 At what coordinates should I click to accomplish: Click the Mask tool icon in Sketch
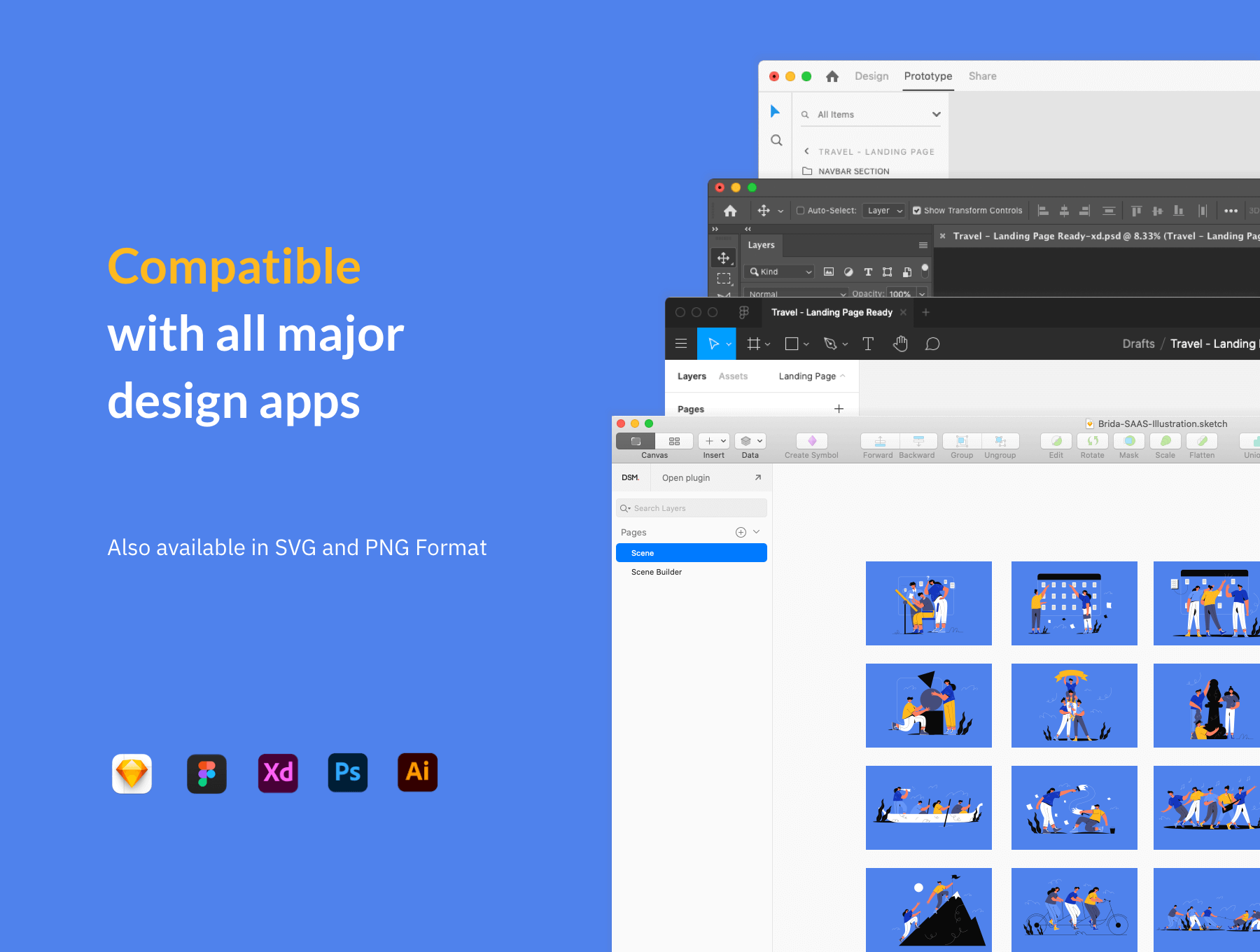(1129, 441)
